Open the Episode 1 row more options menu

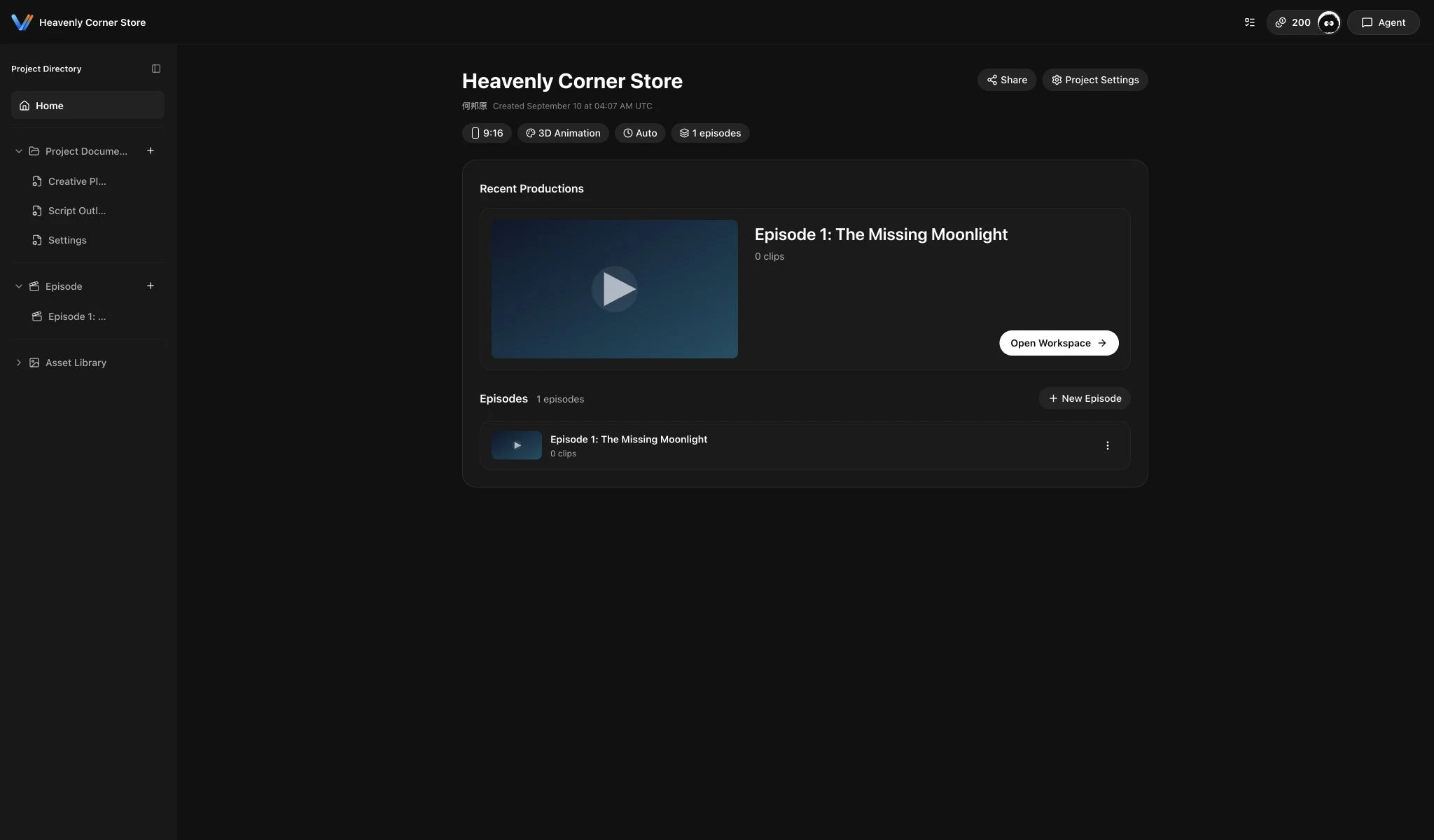point(1107,445)
